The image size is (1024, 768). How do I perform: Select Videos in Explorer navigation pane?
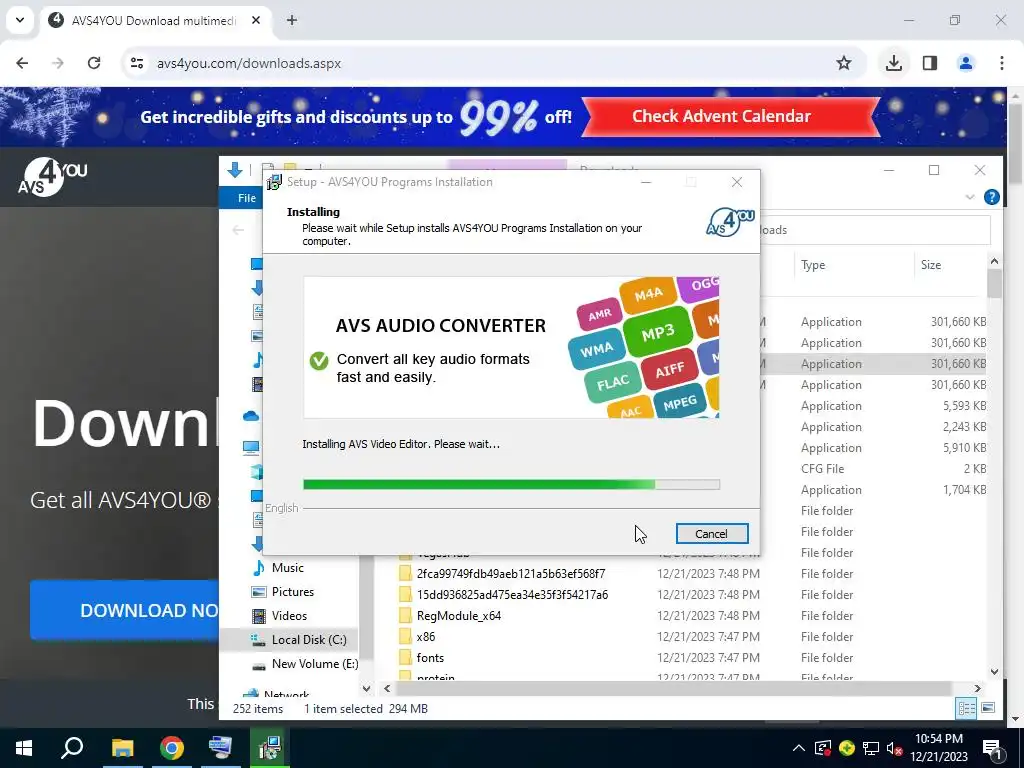coord(289,616)
